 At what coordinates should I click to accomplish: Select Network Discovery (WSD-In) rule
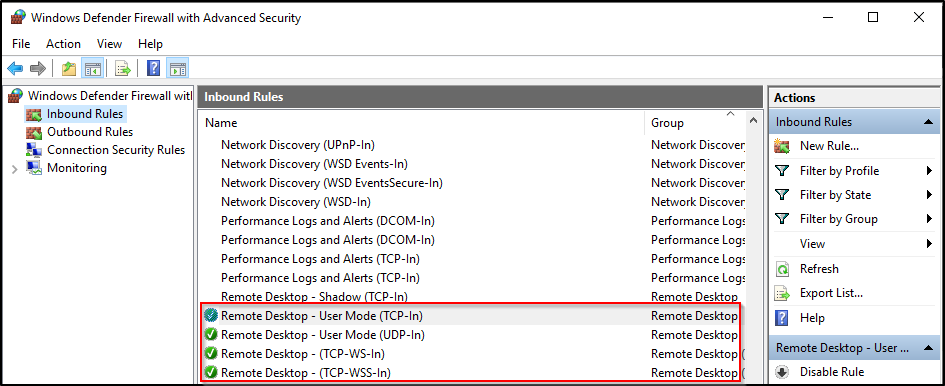point(296,202)
